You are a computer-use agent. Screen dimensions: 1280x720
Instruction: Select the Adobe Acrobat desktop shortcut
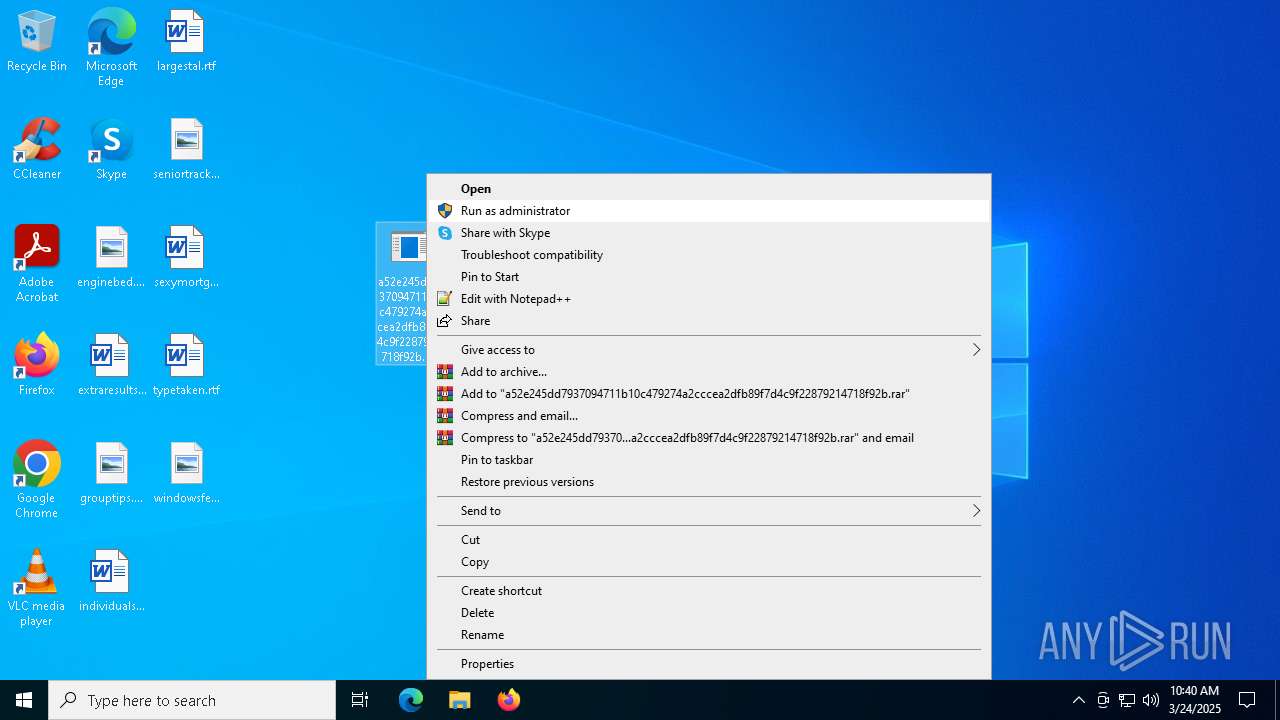point(37,264)
